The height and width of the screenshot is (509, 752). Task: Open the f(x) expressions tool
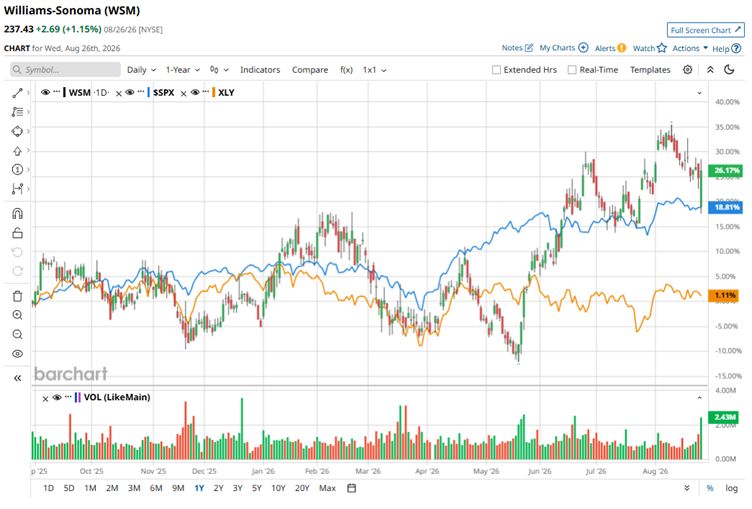click(346, 70)
